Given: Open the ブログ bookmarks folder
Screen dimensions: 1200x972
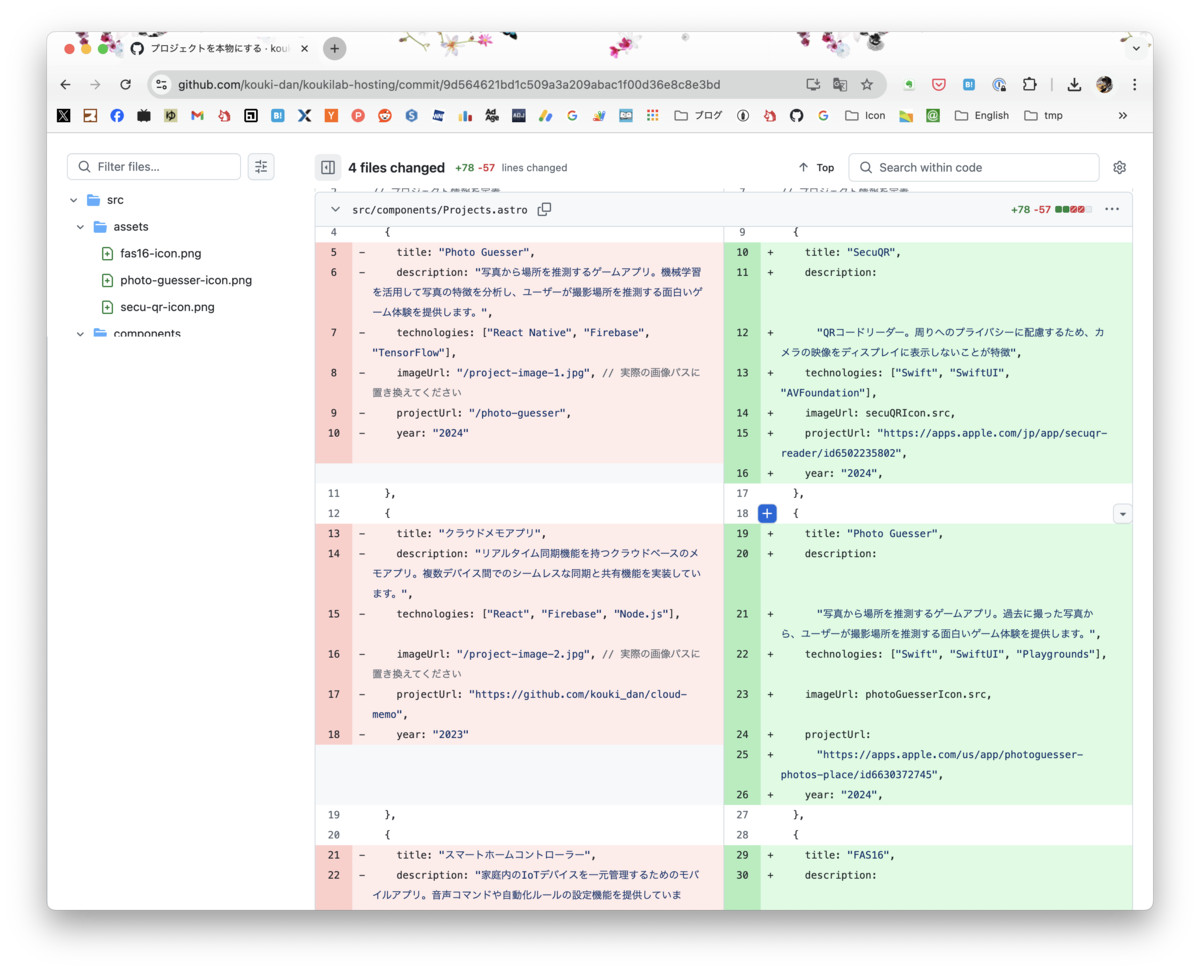Looking at the screenshot, I should click(698, 116).
